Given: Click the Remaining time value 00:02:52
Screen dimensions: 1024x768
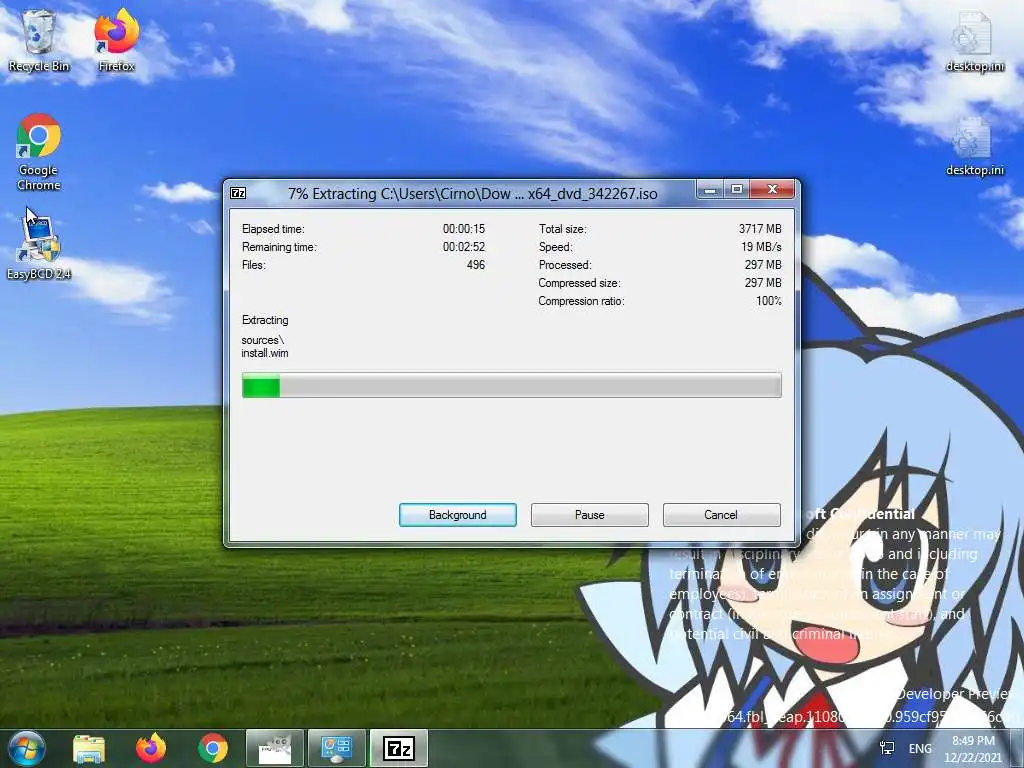Looking at the screenshot, I should [464, 247].
